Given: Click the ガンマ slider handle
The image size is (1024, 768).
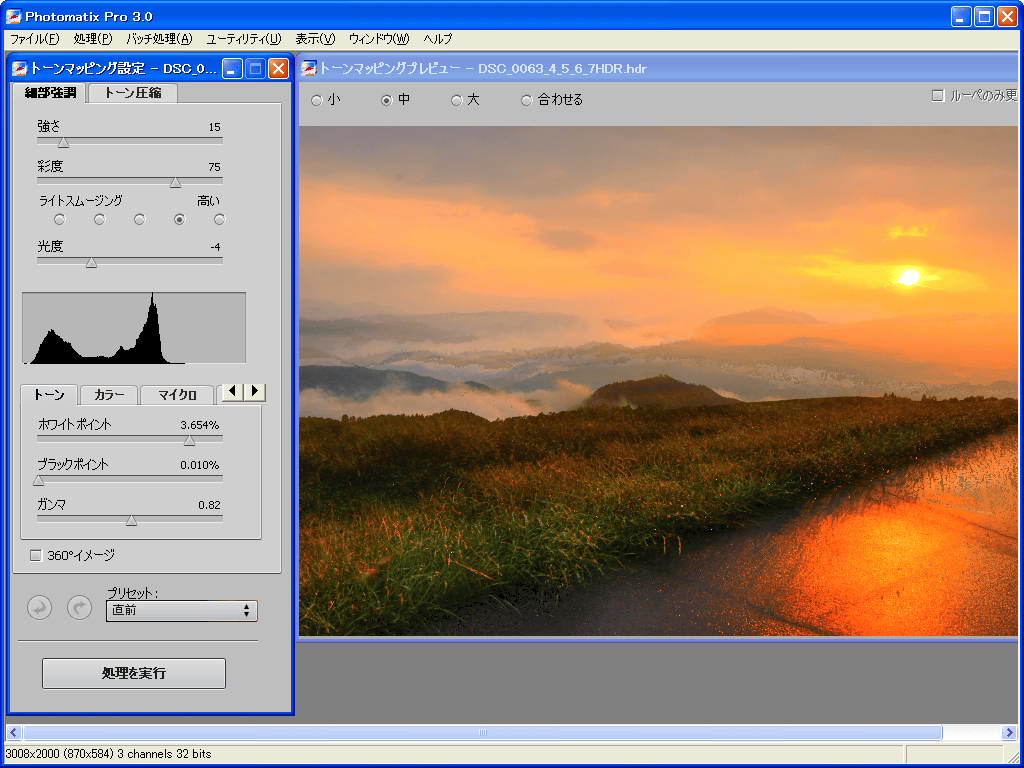Looking at the screenshot, I should point(131,520).
